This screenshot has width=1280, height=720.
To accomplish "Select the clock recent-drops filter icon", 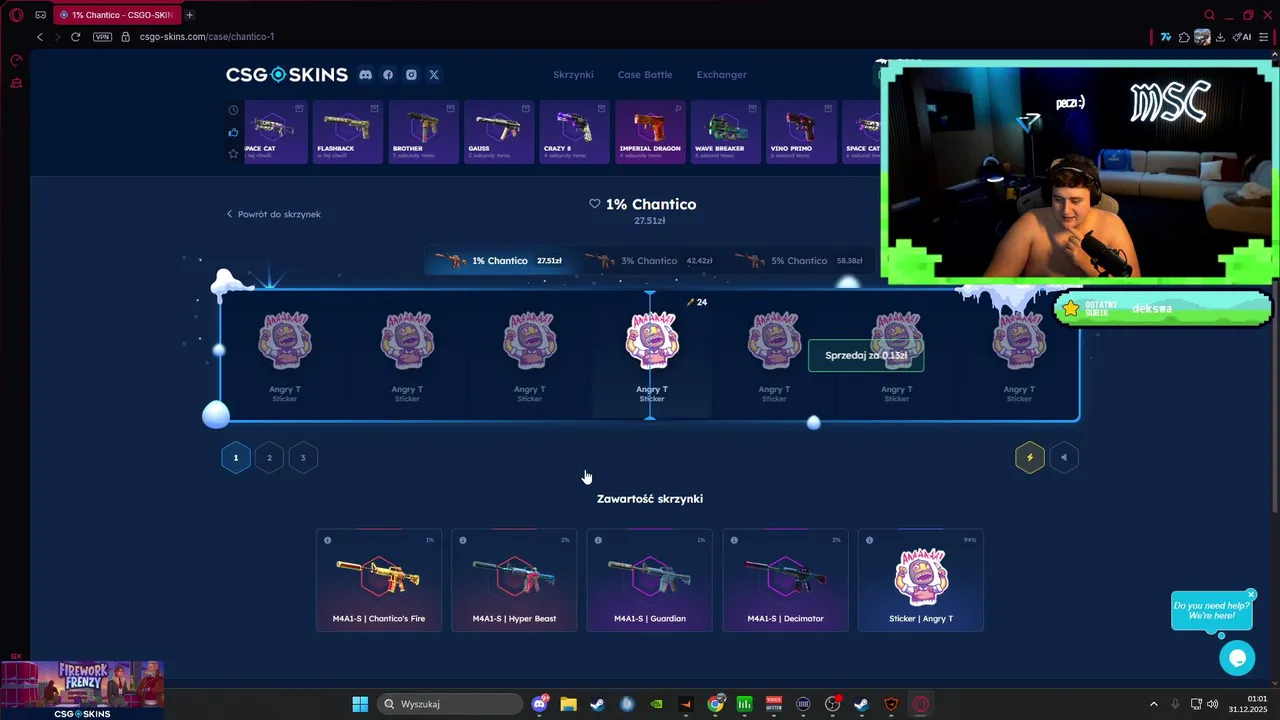I will 233,110.
